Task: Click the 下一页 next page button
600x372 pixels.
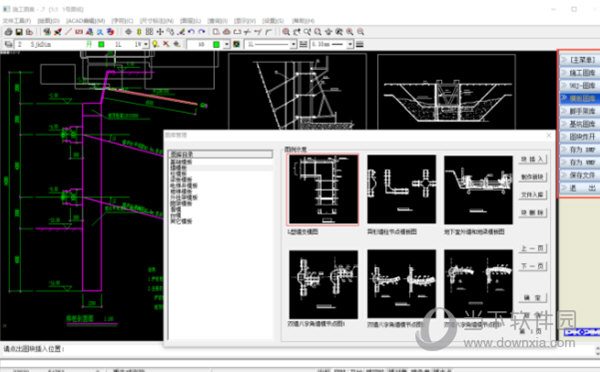Action: (532, 266)
